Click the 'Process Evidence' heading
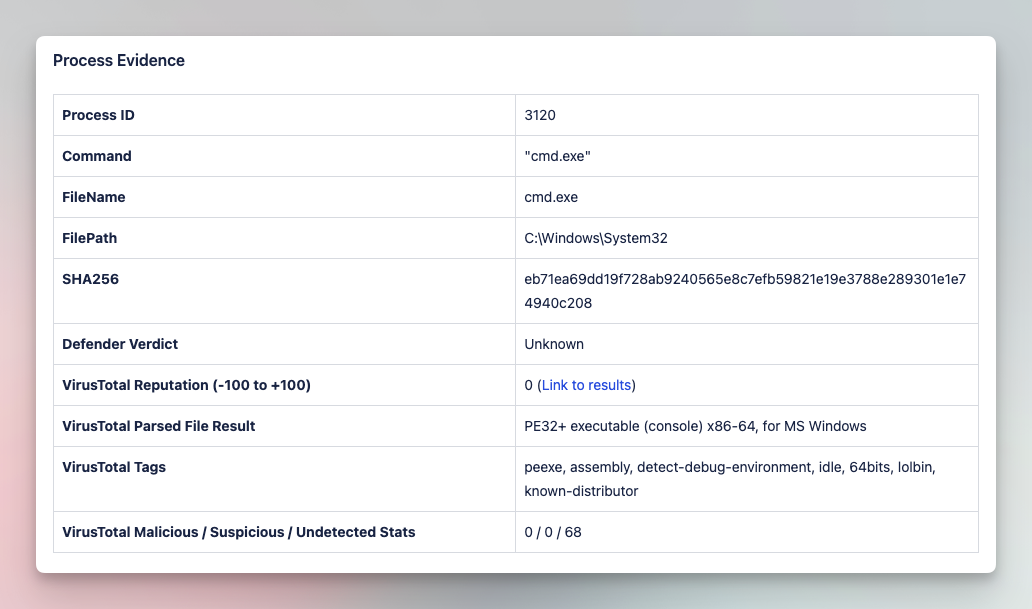1032x609 pixels. pyautogui.click(x=119, y=61)
